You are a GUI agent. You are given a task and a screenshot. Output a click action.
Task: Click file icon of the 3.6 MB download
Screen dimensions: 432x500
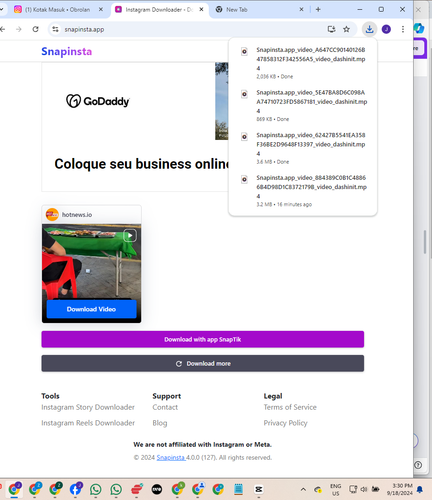(x=244, y=137)
